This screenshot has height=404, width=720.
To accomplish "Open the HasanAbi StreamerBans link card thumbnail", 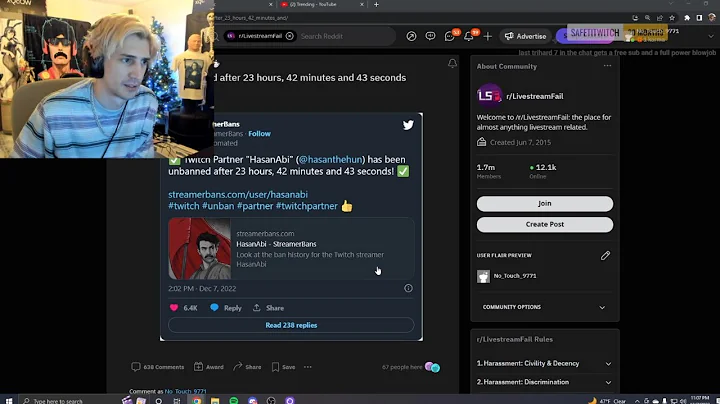I will pos(200,248).
